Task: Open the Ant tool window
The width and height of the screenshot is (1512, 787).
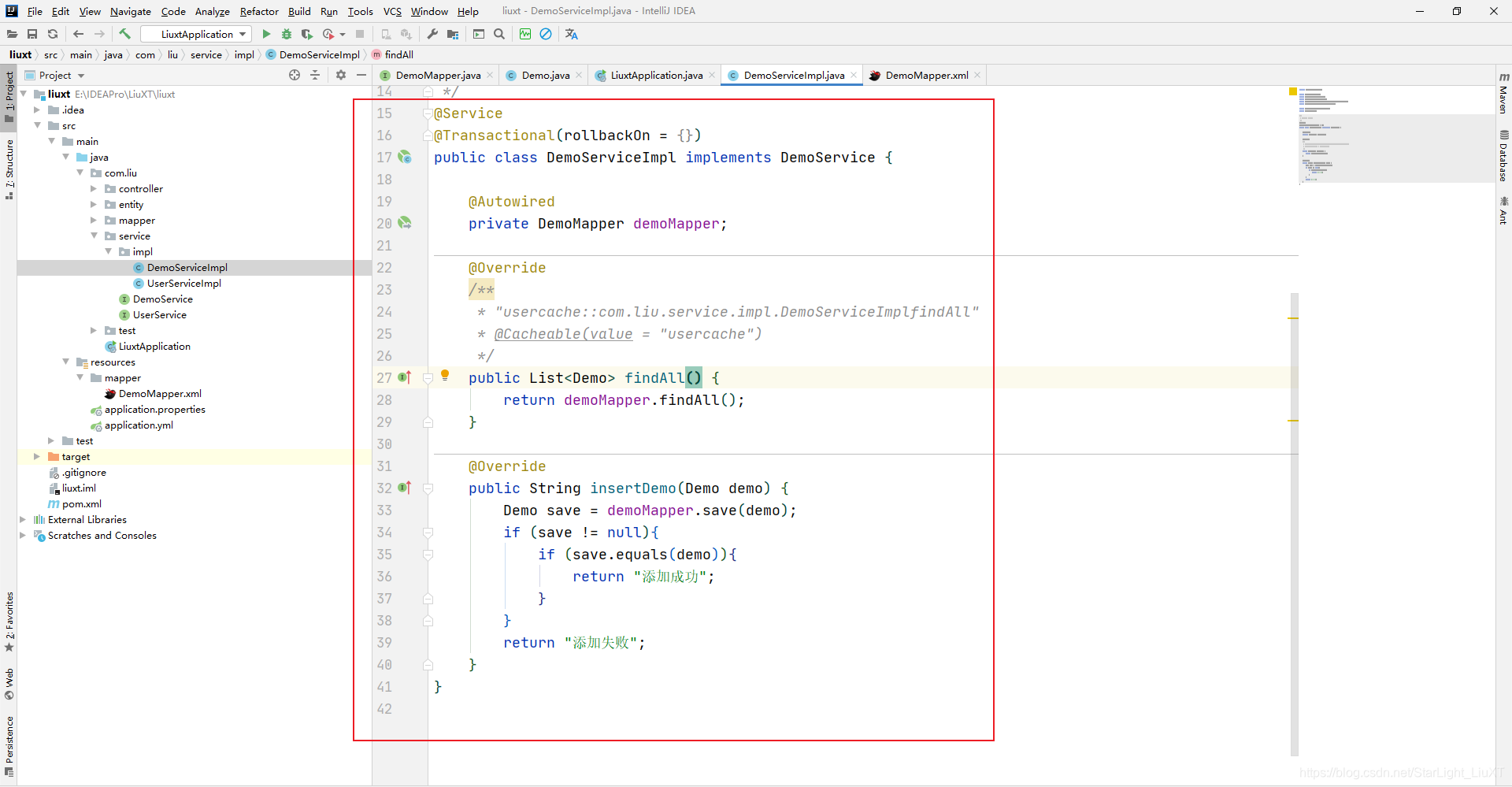Action: [x=1503, y=210]
